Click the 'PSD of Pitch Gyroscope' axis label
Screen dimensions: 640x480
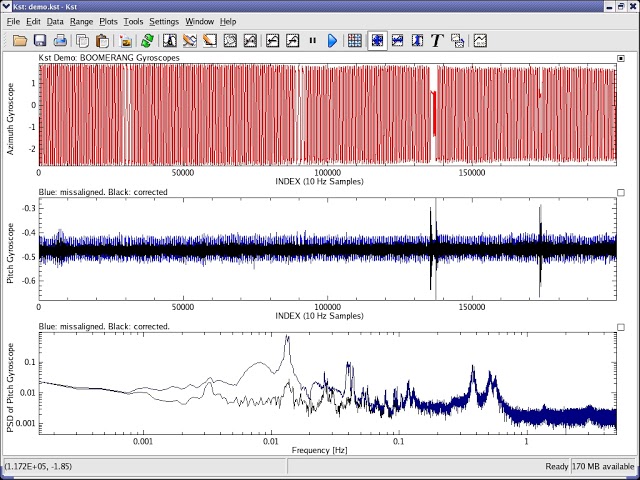[11, 388]
